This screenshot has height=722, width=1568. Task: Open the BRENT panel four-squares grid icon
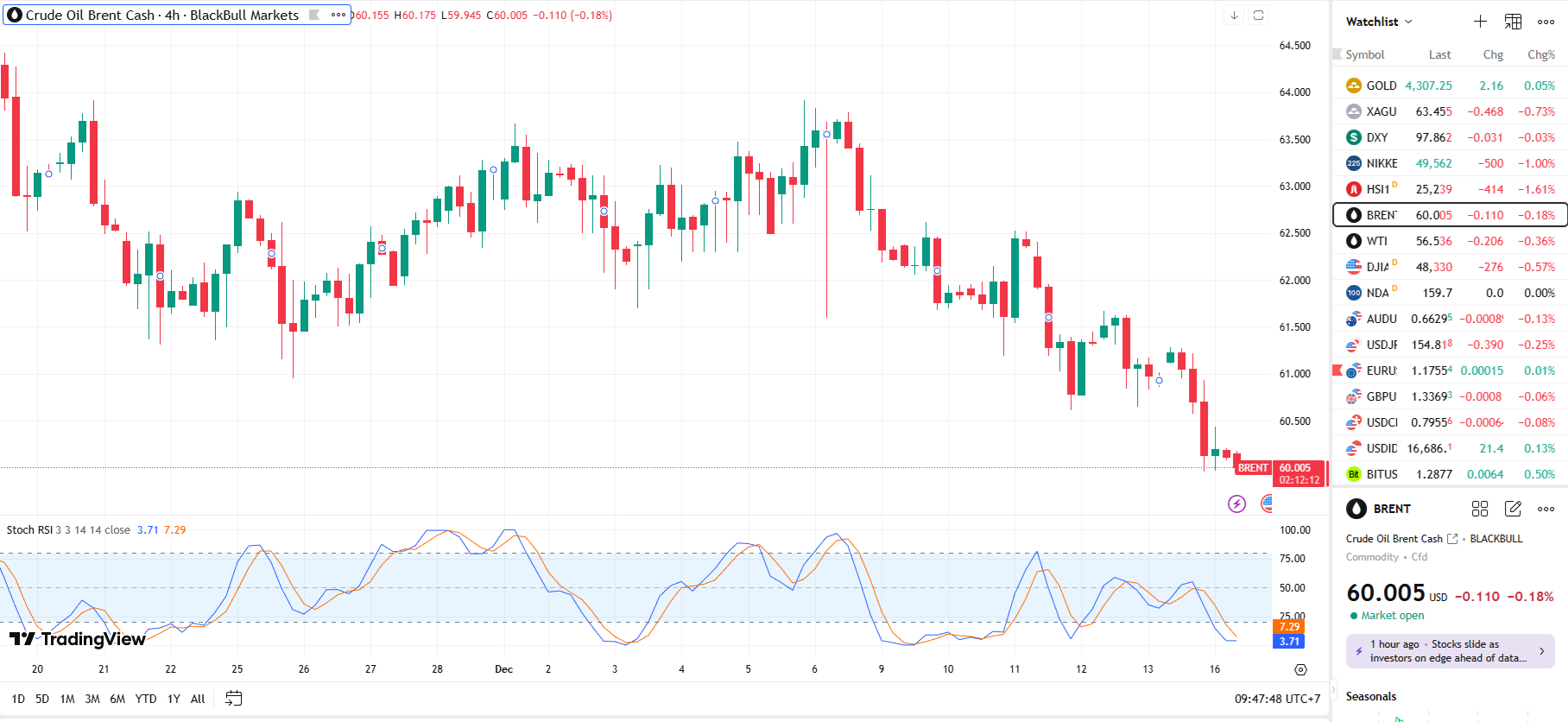[1480, 509]
